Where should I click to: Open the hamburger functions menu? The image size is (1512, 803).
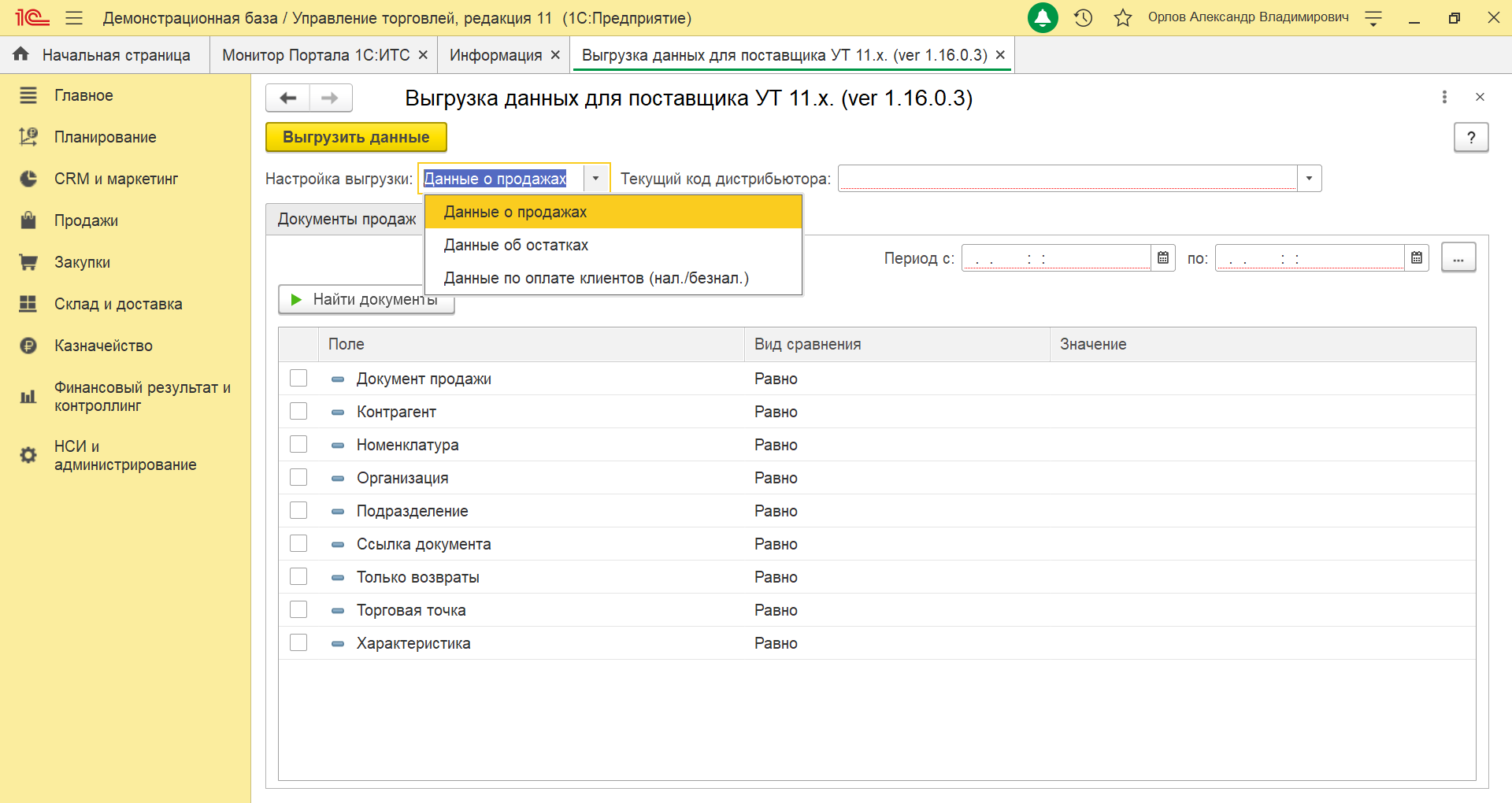tap(74, 17)
